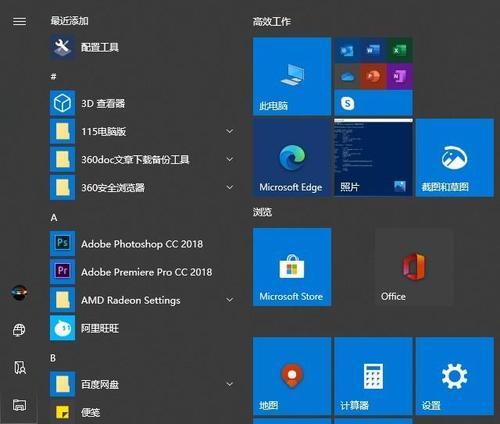The height and width of the screenshot is (424, 500).
Task: Open the 计算器 calculator tile
Action: pos(373,376)
